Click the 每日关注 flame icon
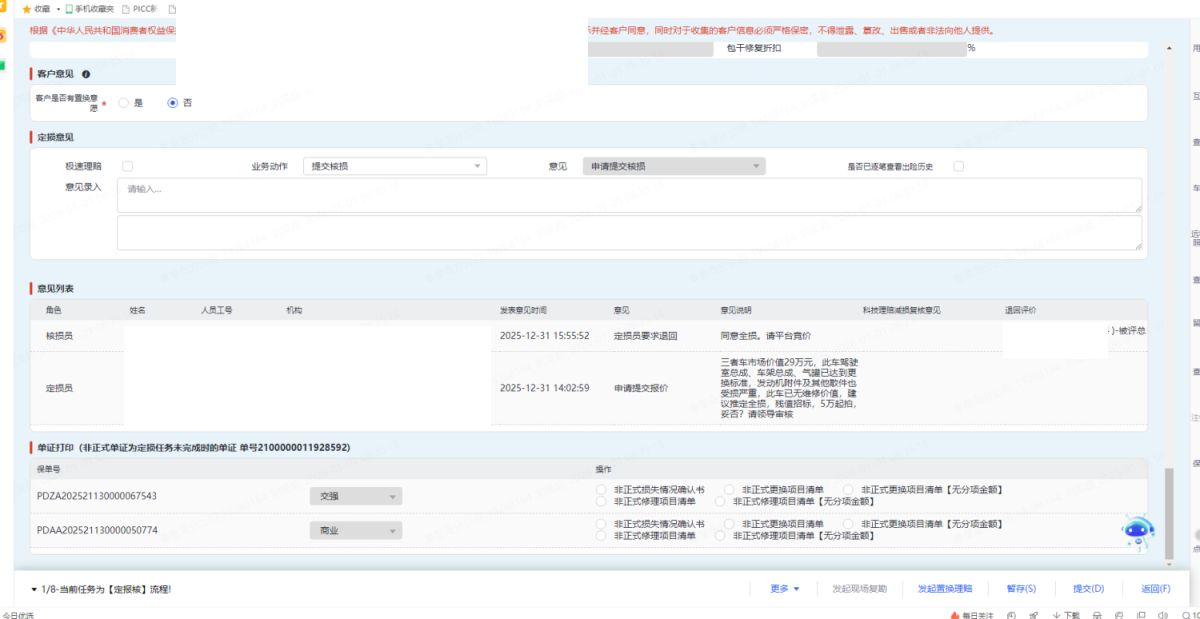The image size is (1200, 619). [955, 614]
